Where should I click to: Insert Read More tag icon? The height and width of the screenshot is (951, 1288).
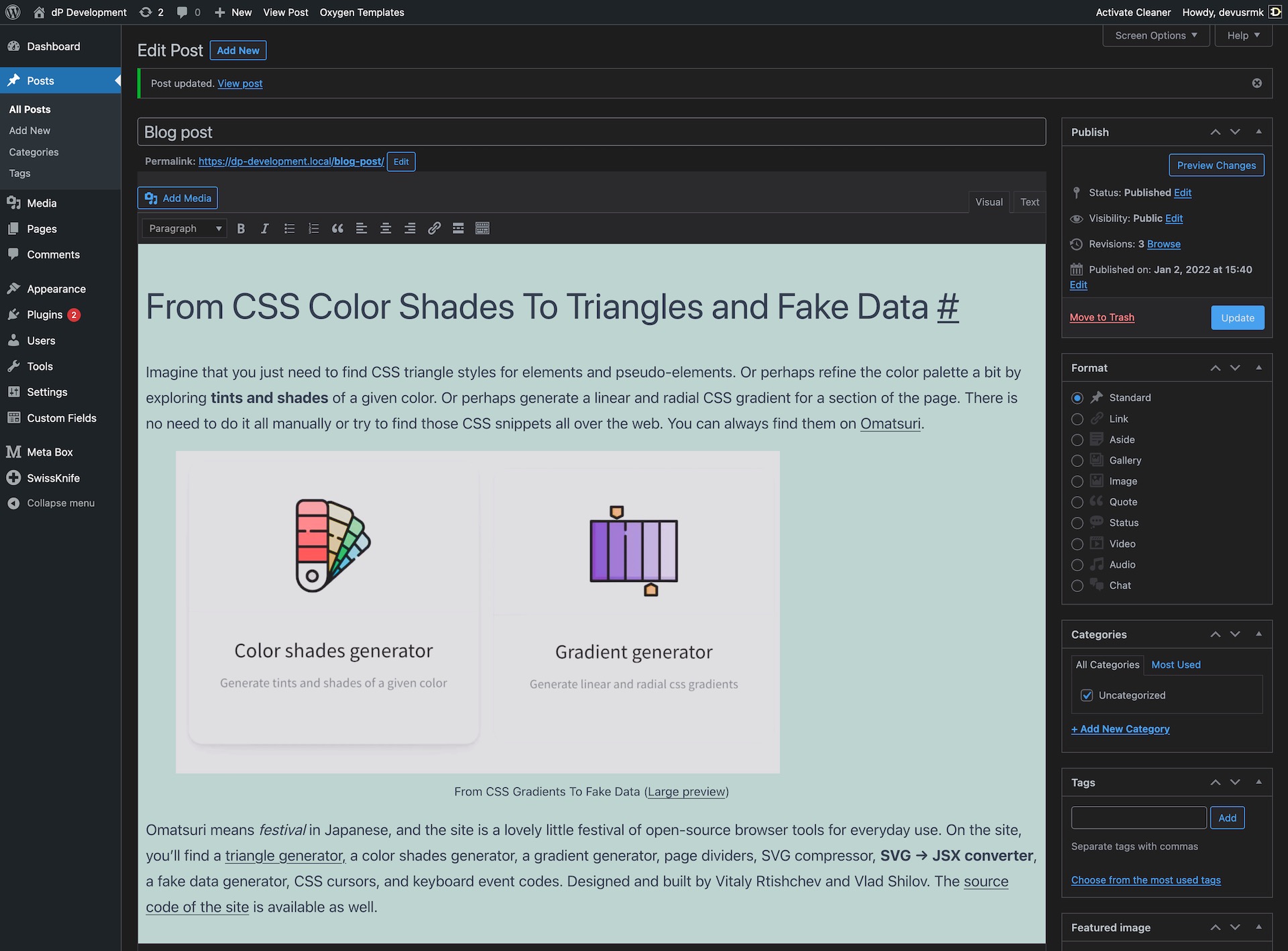[x=458, y=229]
